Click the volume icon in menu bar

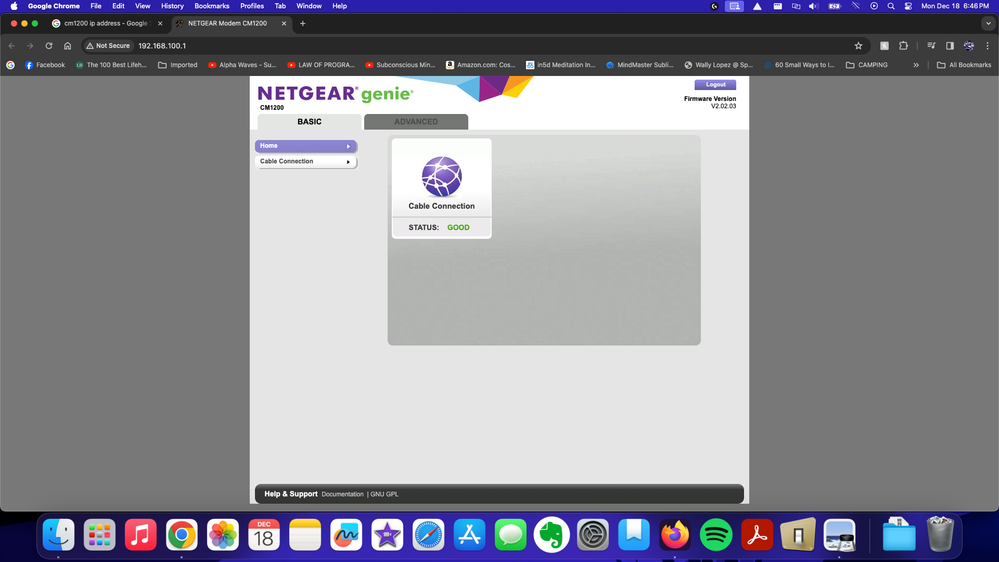click(813, 6)
